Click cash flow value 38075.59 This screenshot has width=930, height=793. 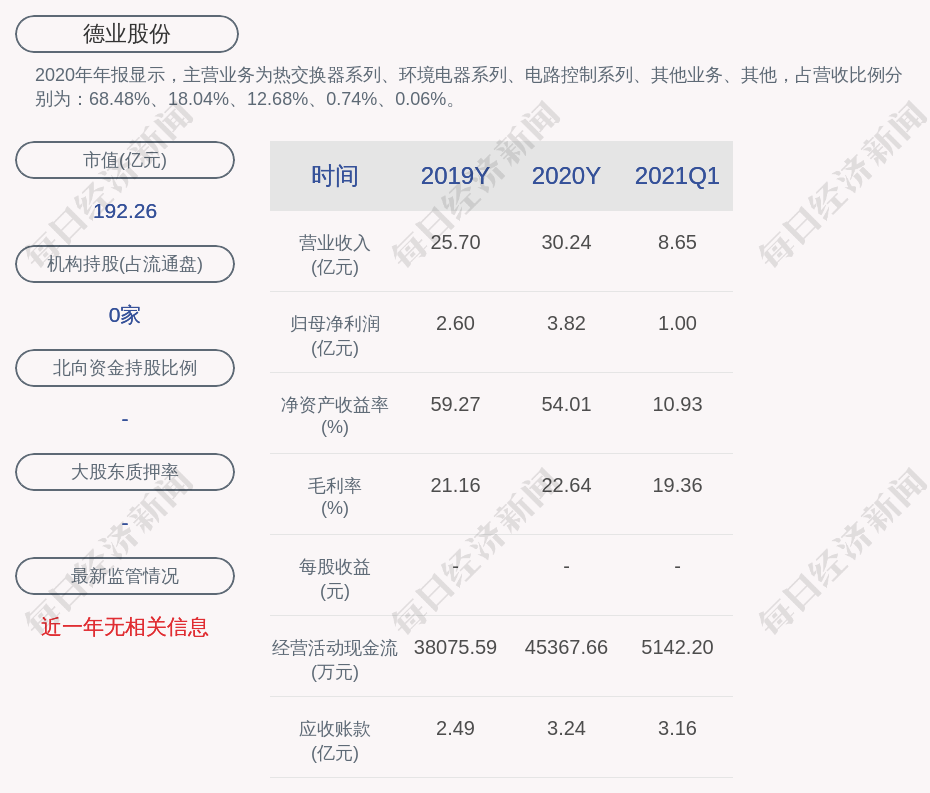pyautogui.click(x=455, y=647)
